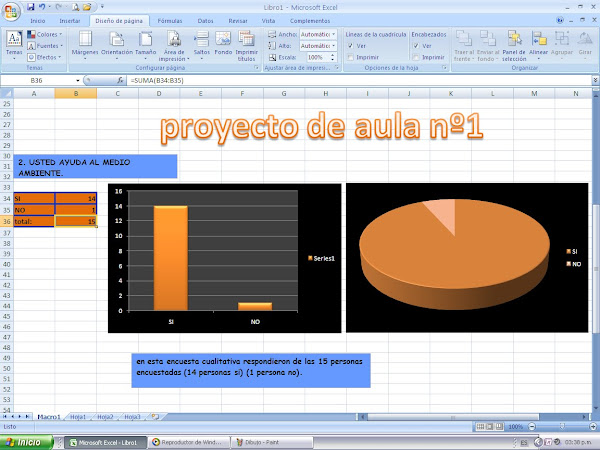This screenshot has width=600, height=450.
Task: Click the zoom level 100% button
Action: 515,427
